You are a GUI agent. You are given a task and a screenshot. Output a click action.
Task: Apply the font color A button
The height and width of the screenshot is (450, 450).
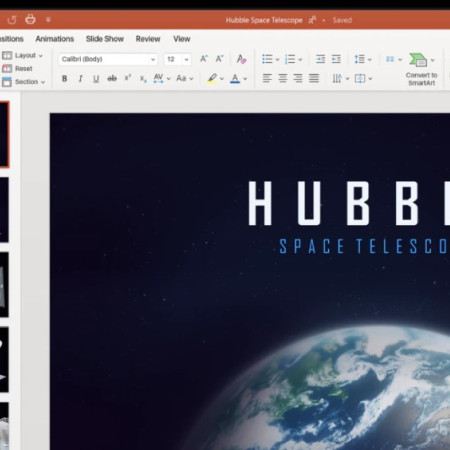tap(235, 79)
